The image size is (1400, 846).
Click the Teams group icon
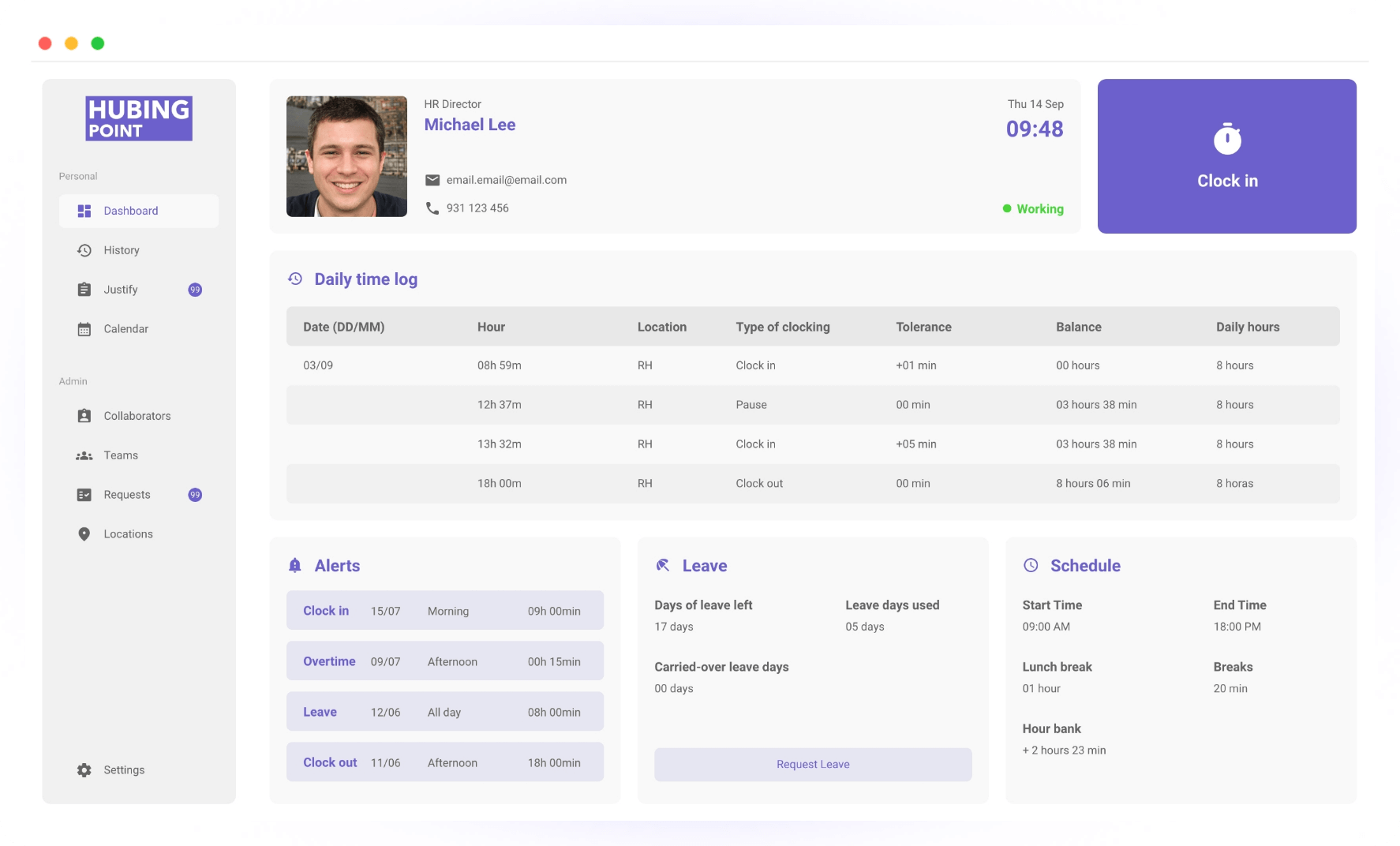click(84, 455)
